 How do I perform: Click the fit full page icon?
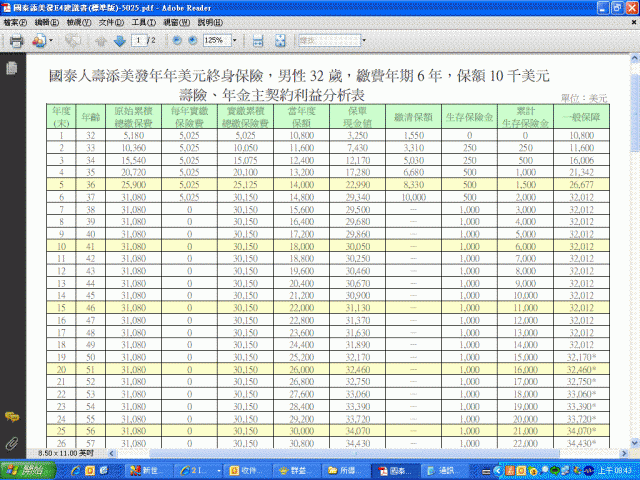280,41
